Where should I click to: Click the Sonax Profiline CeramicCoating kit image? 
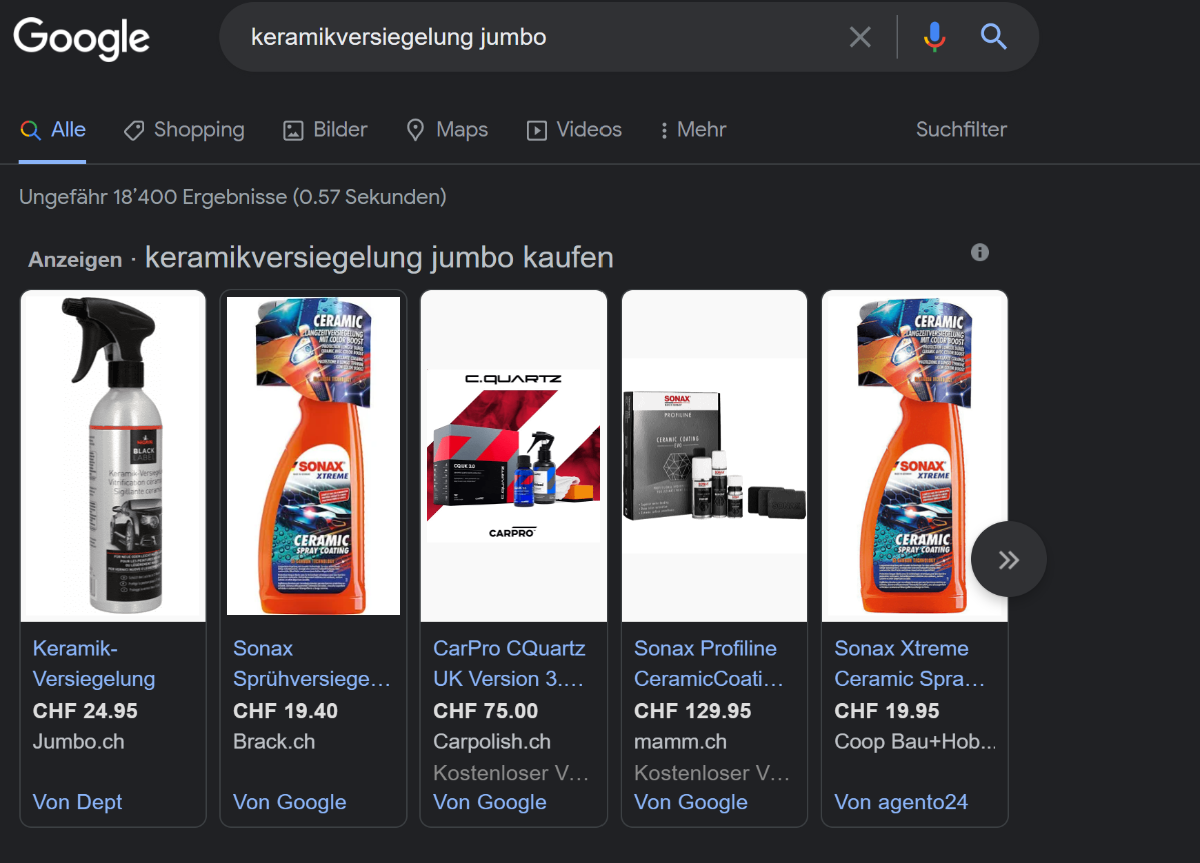pyautogui.click(x=714, y=455)
